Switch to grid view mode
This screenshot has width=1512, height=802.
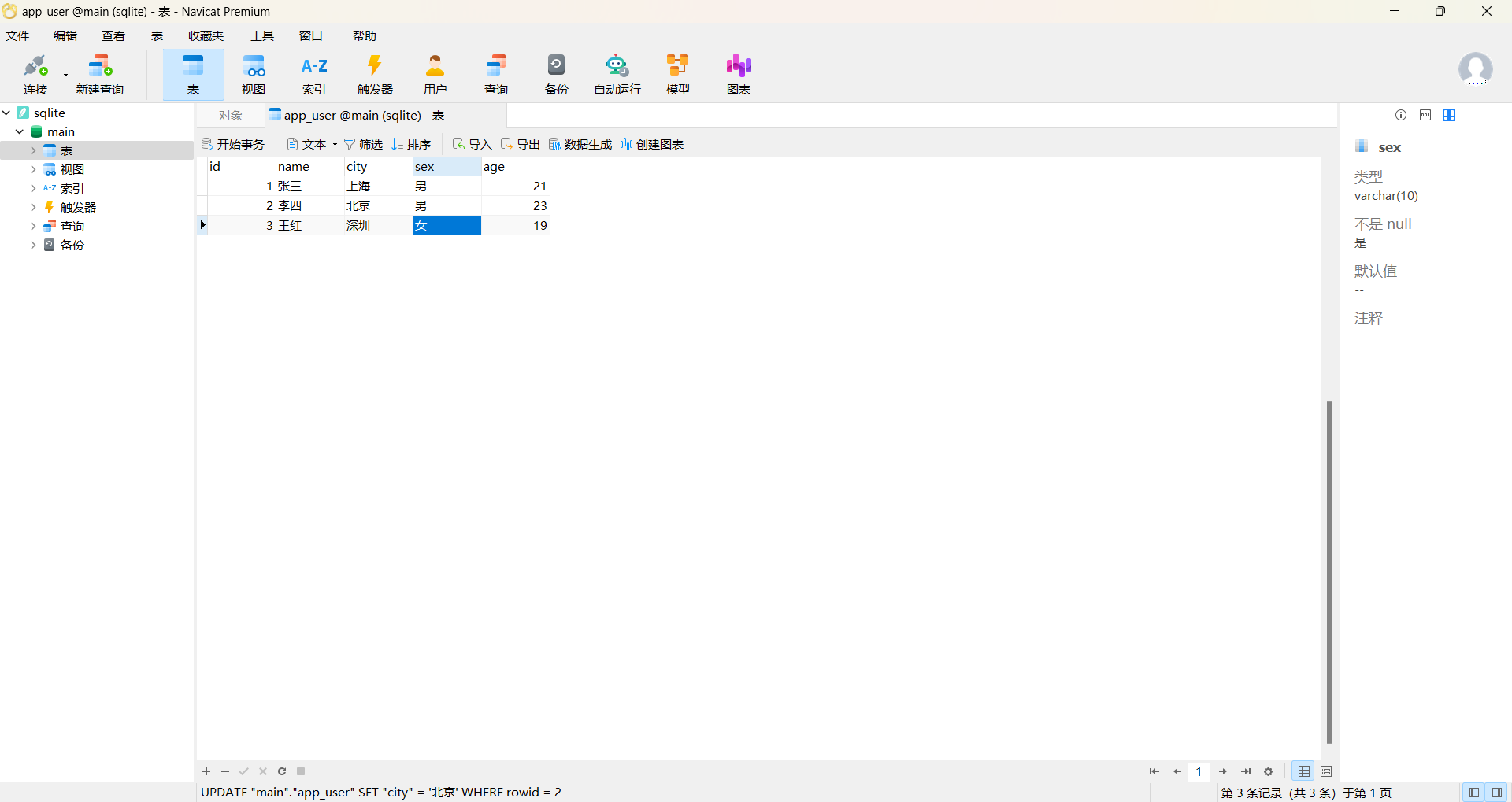[x=1304, y=771]
